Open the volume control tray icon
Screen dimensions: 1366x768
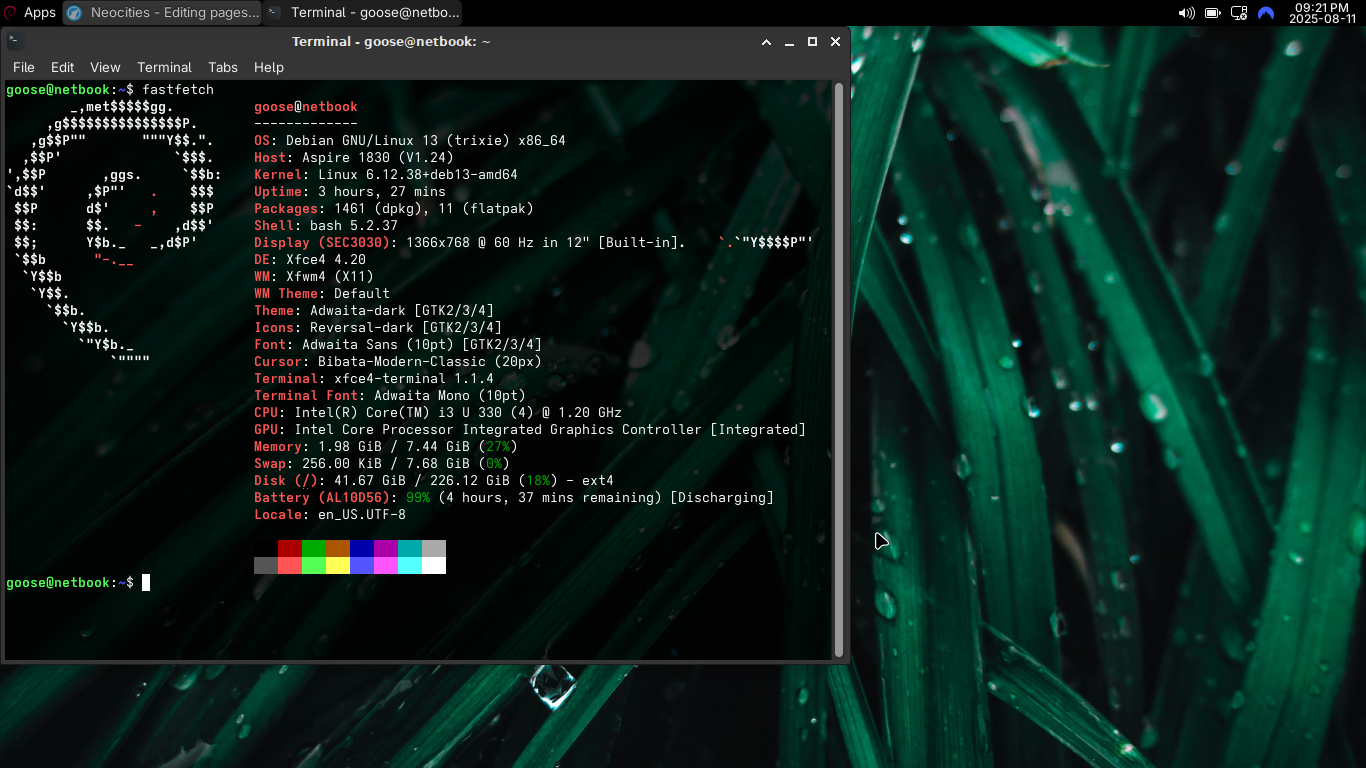tap(1186, 13)
